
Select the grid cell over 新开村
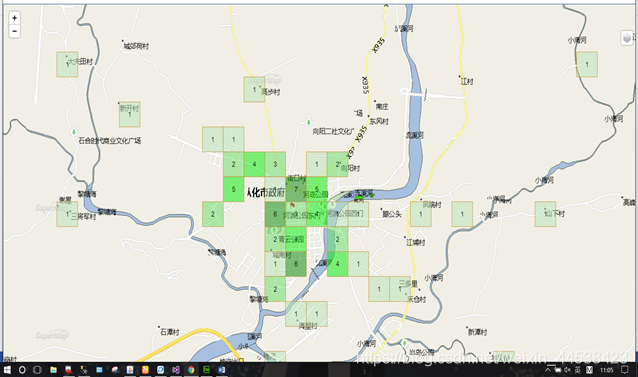[x=130, y=114]
